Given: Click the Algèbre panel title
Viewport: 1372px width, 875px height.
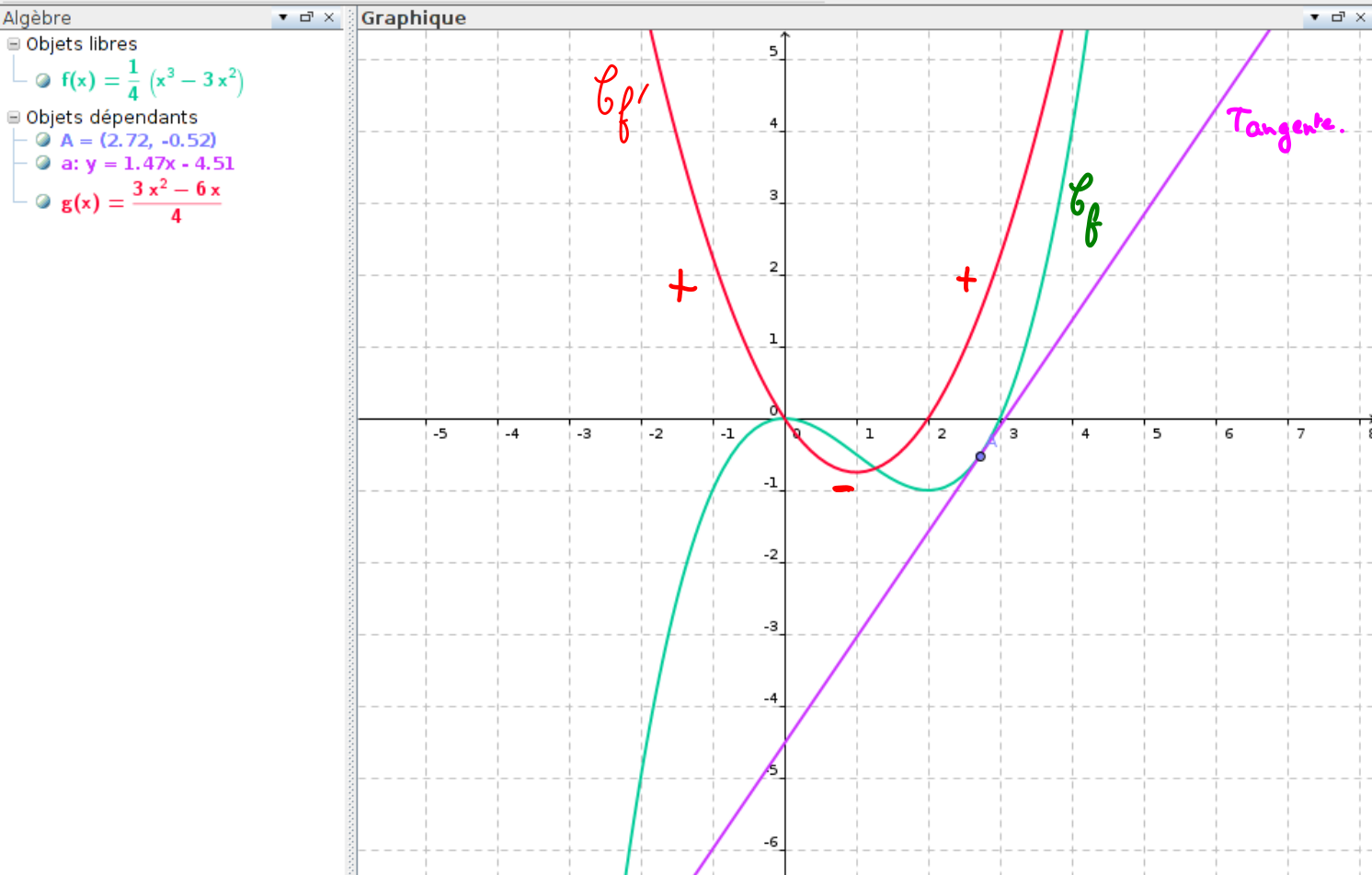Looking at the screenshot, I should [37, 18].
